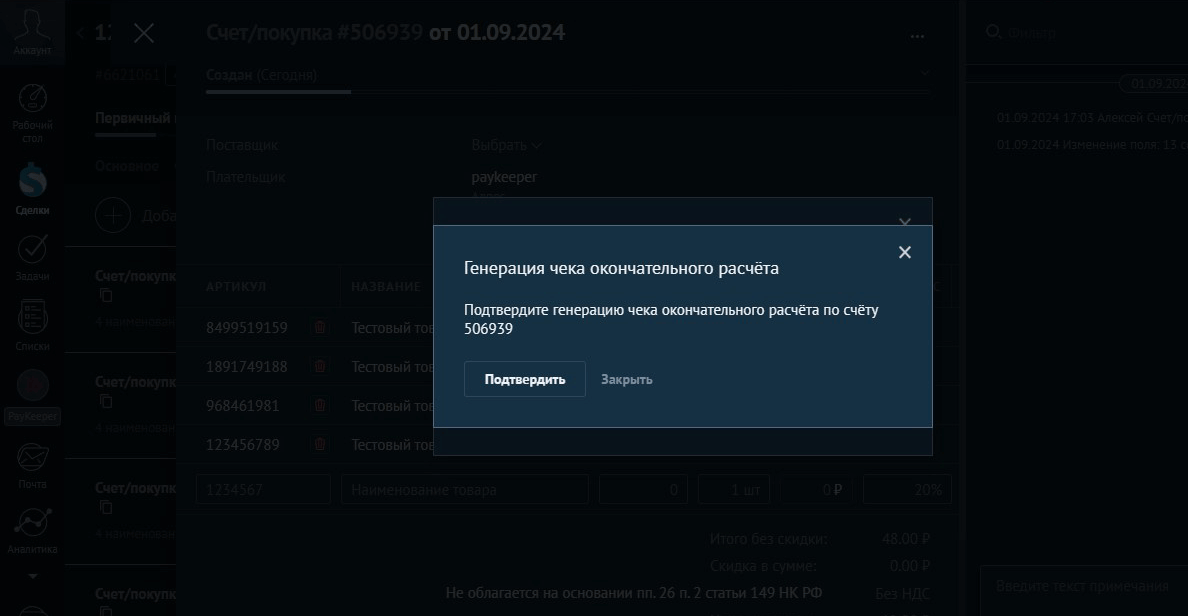Click the Подтвердить button in the dialog
The height and width of the screenshot is (616, 1188).
click(524, 380)
